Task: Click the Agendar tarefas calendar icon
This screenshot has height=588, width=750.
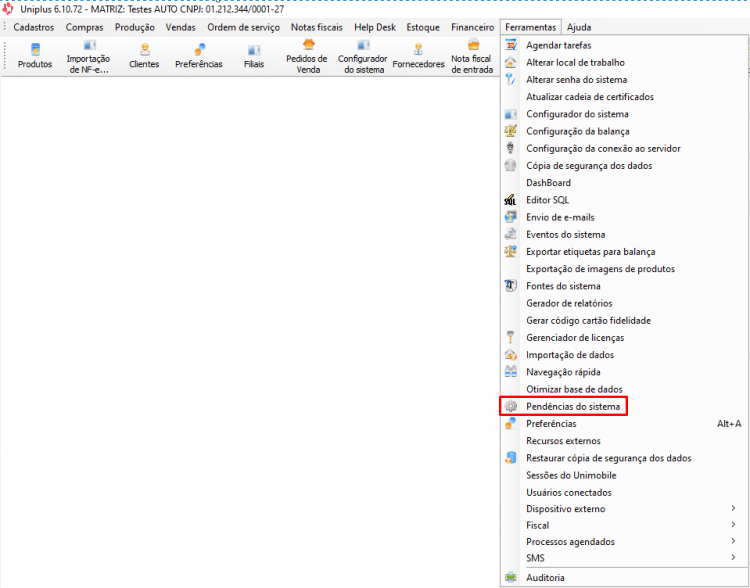Action: (x=511, y=45)
